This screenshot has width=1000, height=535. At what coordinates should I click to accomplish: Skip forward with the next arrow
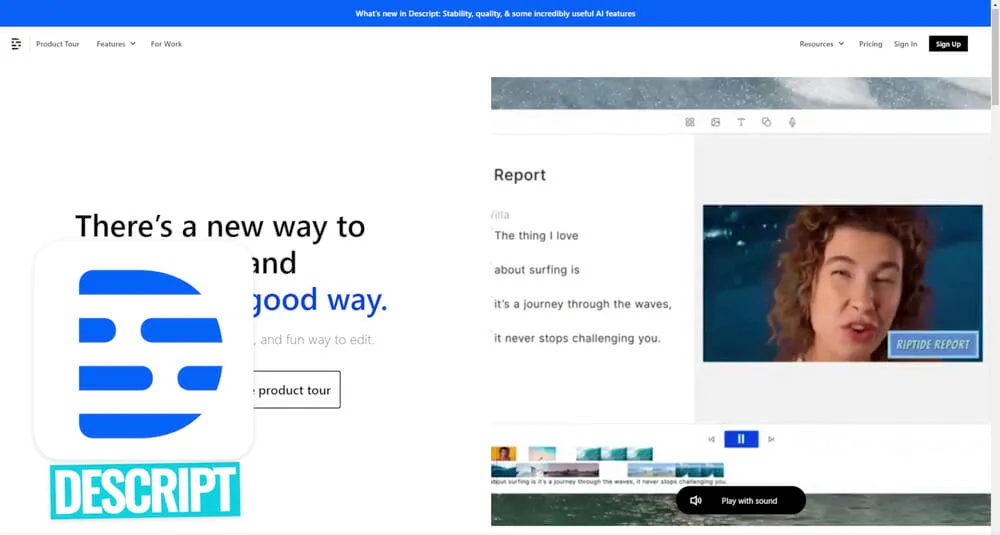point(771,439)
